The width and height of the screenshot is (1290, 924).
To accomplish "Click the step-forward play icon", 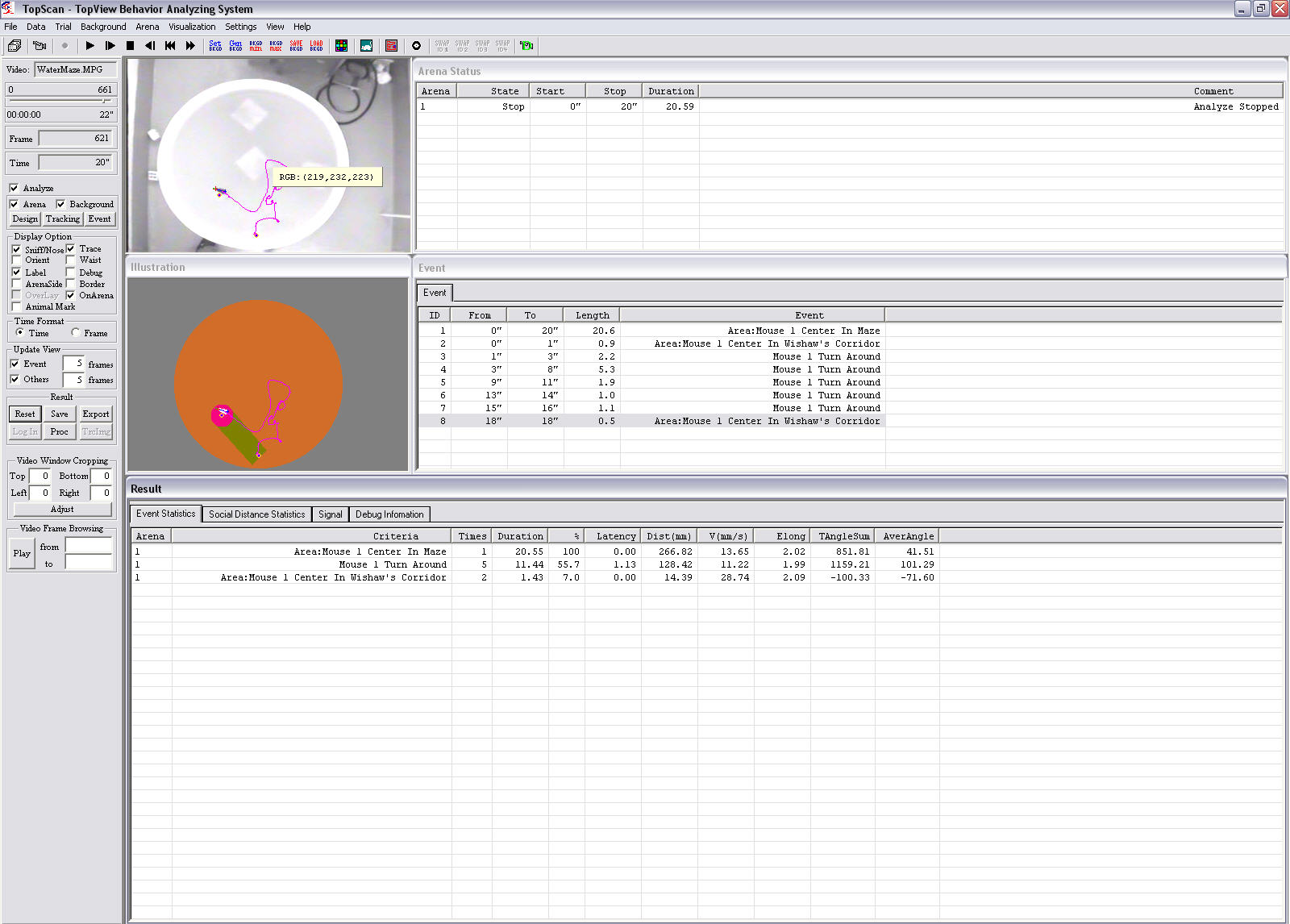I will coord(110,46).
